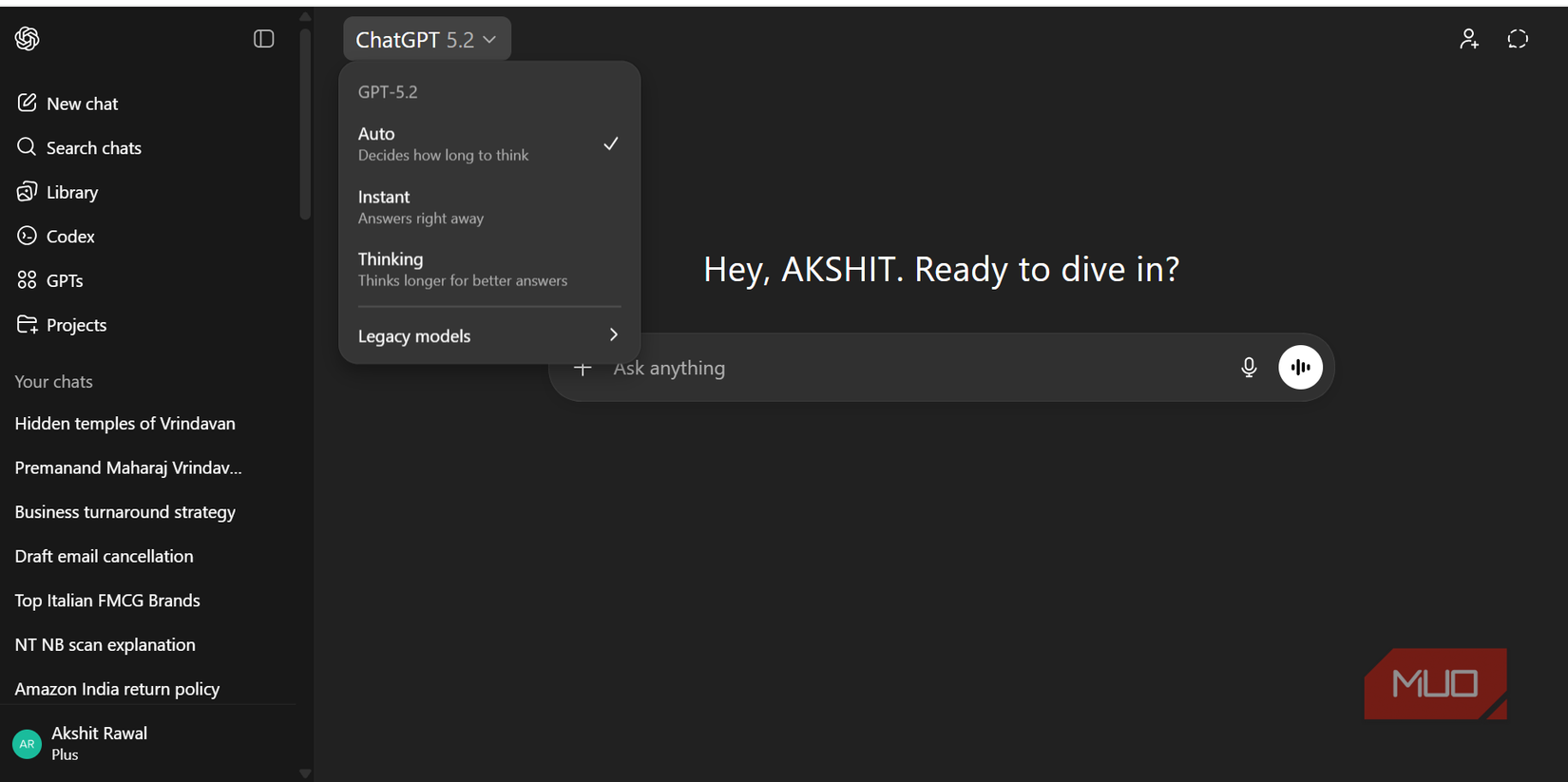Click the add people icon

tap(1469, 39)
